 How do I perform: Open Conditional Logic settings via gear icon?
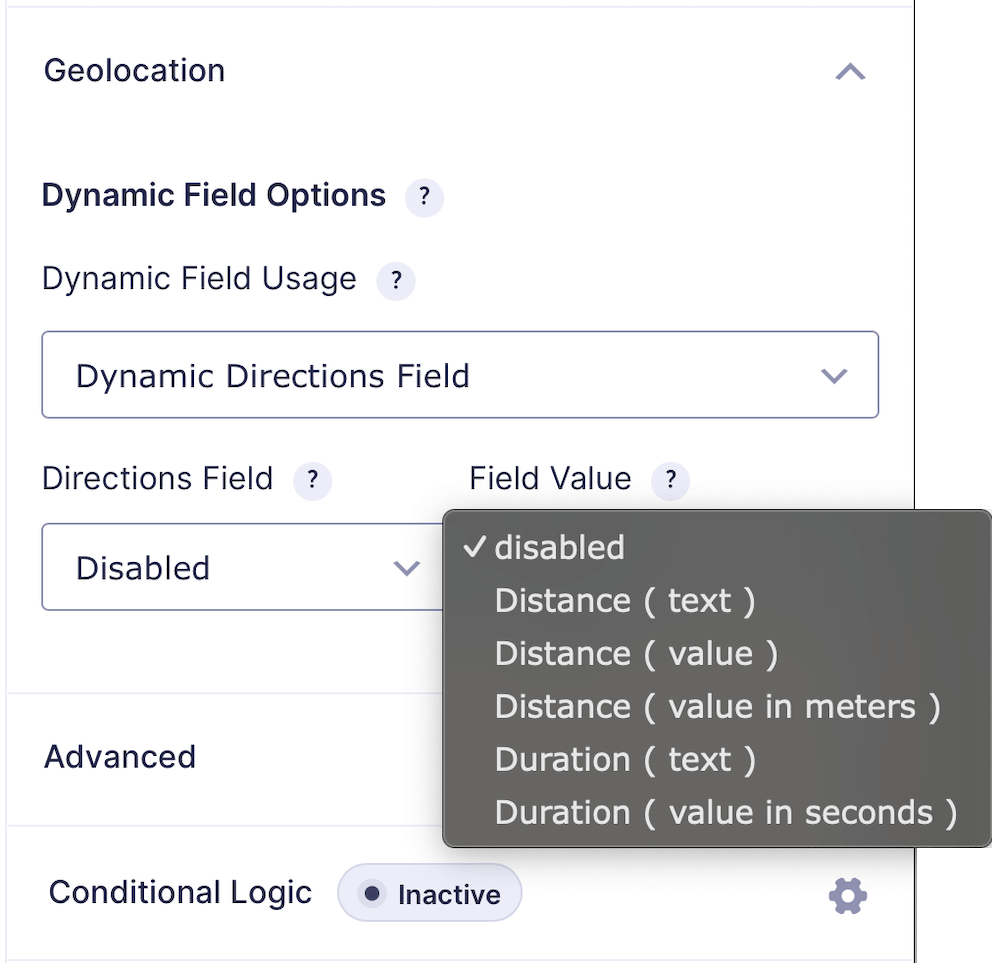click(847, 895)
